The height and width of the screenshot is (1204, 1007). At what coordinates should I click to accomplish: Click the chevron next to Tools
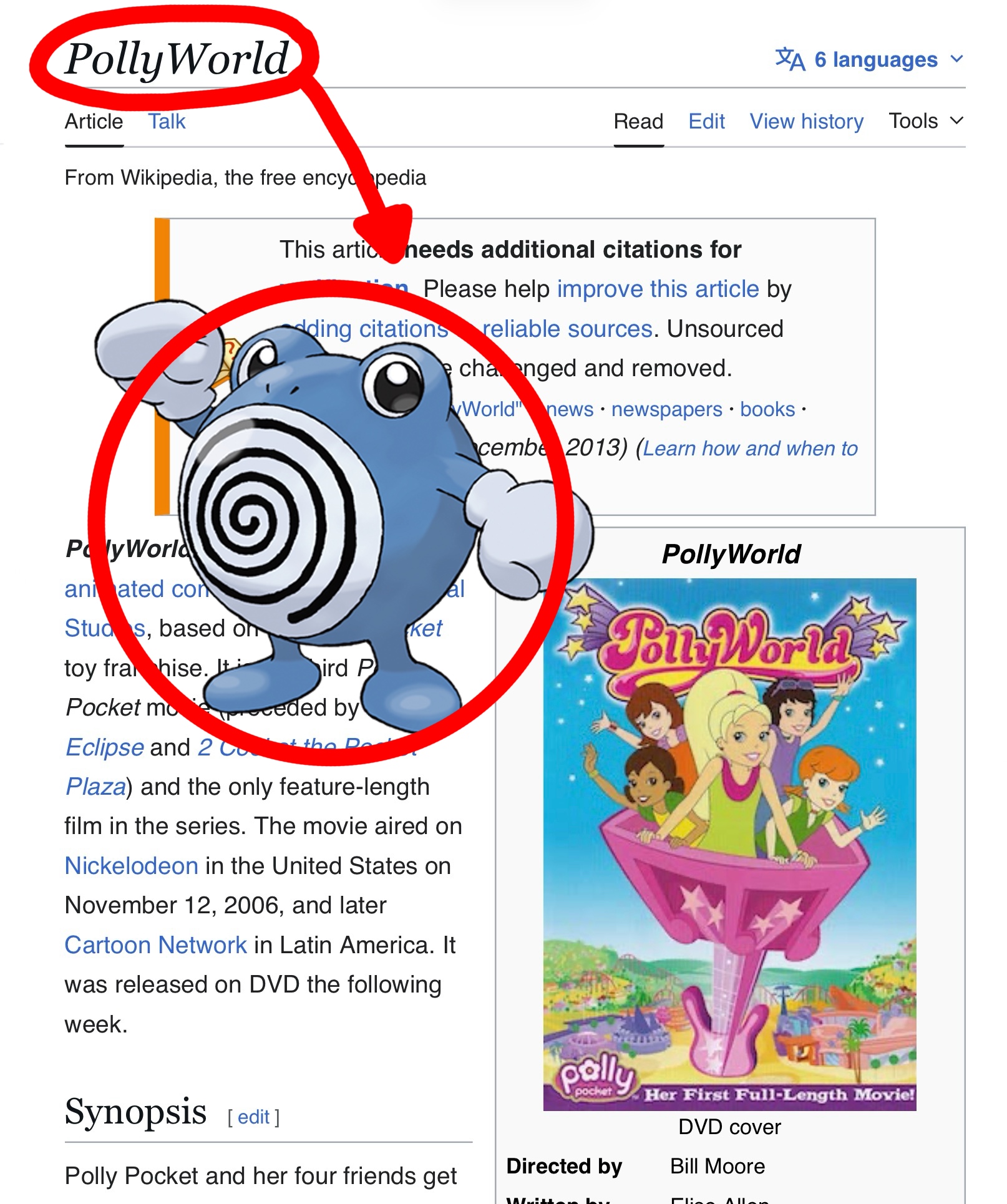click(956, 120)
